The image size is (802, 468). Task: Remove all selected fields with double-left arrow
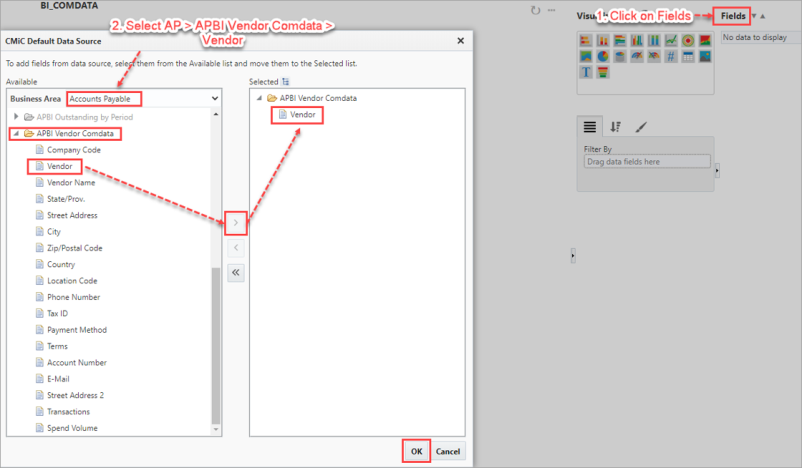coord(236,273)
